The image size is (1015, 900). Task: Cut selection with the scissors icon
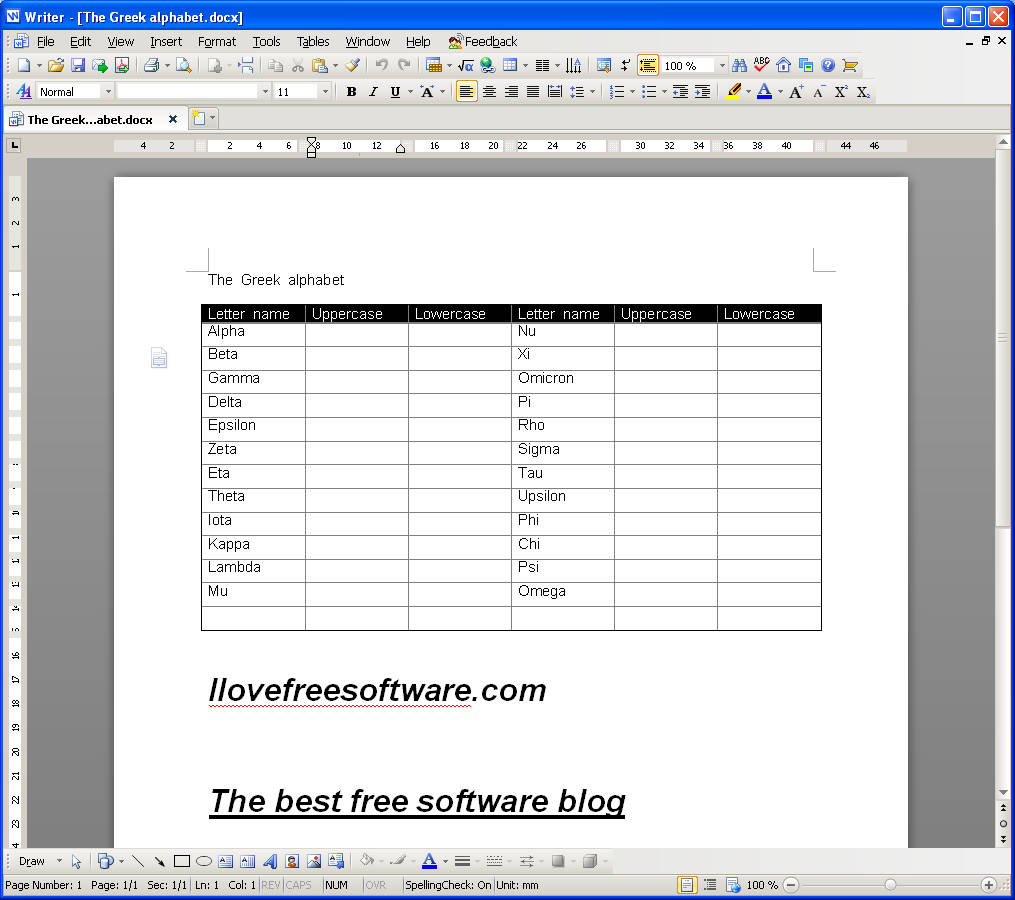click(x=297, y=65)
